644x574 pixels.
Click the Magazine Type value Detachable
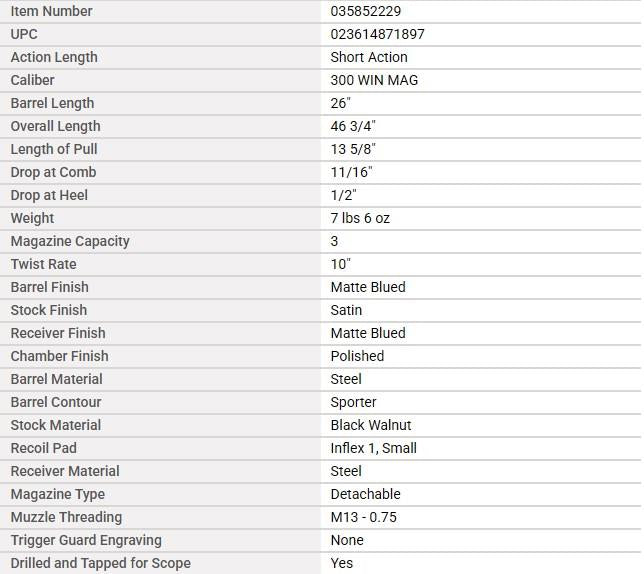366,494
